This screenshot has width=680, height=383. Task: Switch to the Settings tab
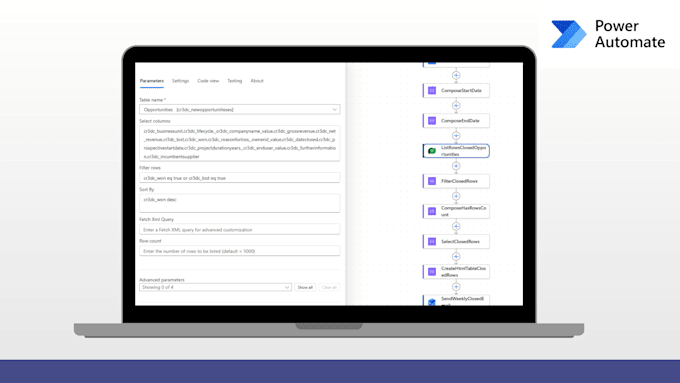click(180, 81)
